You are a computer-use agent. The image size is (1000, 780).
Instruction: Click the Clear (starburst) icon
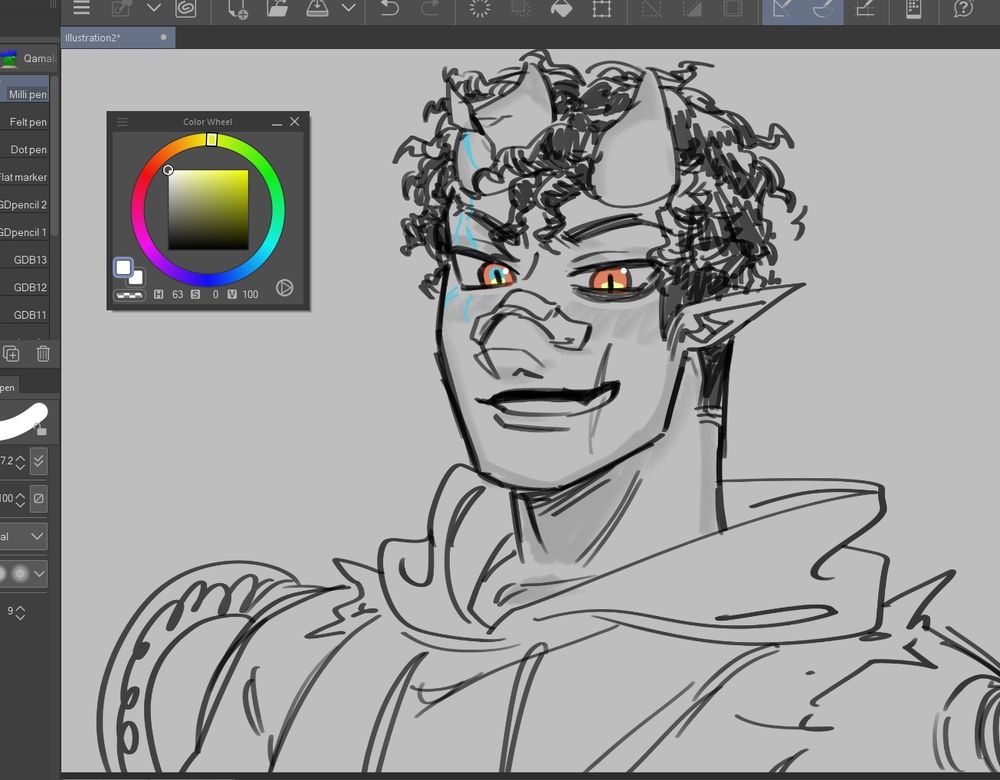click(x=480, y=8)
